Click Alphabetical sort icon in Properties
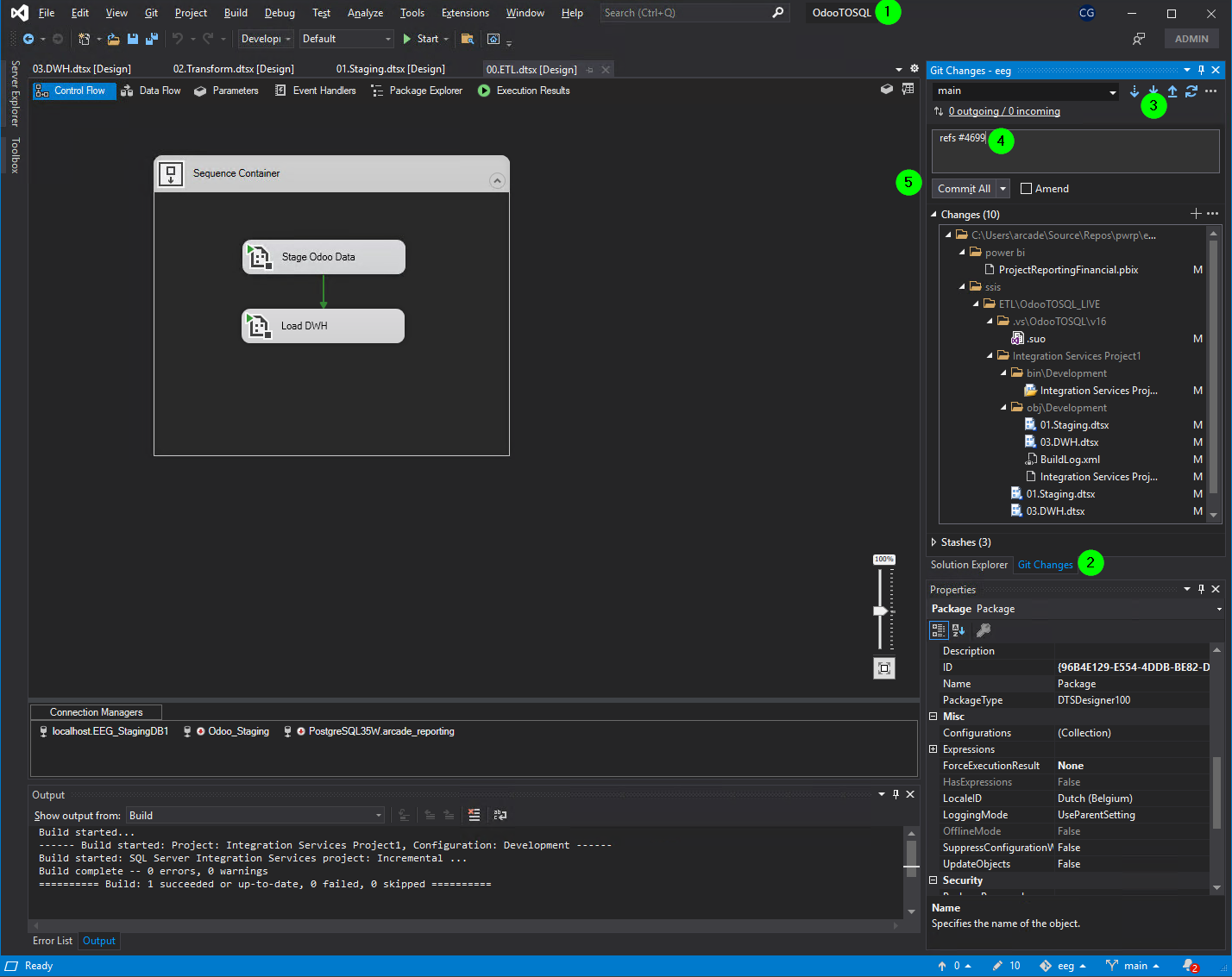Image resolution: width=1232 pixels, height=977 pixels. (959, 630)
